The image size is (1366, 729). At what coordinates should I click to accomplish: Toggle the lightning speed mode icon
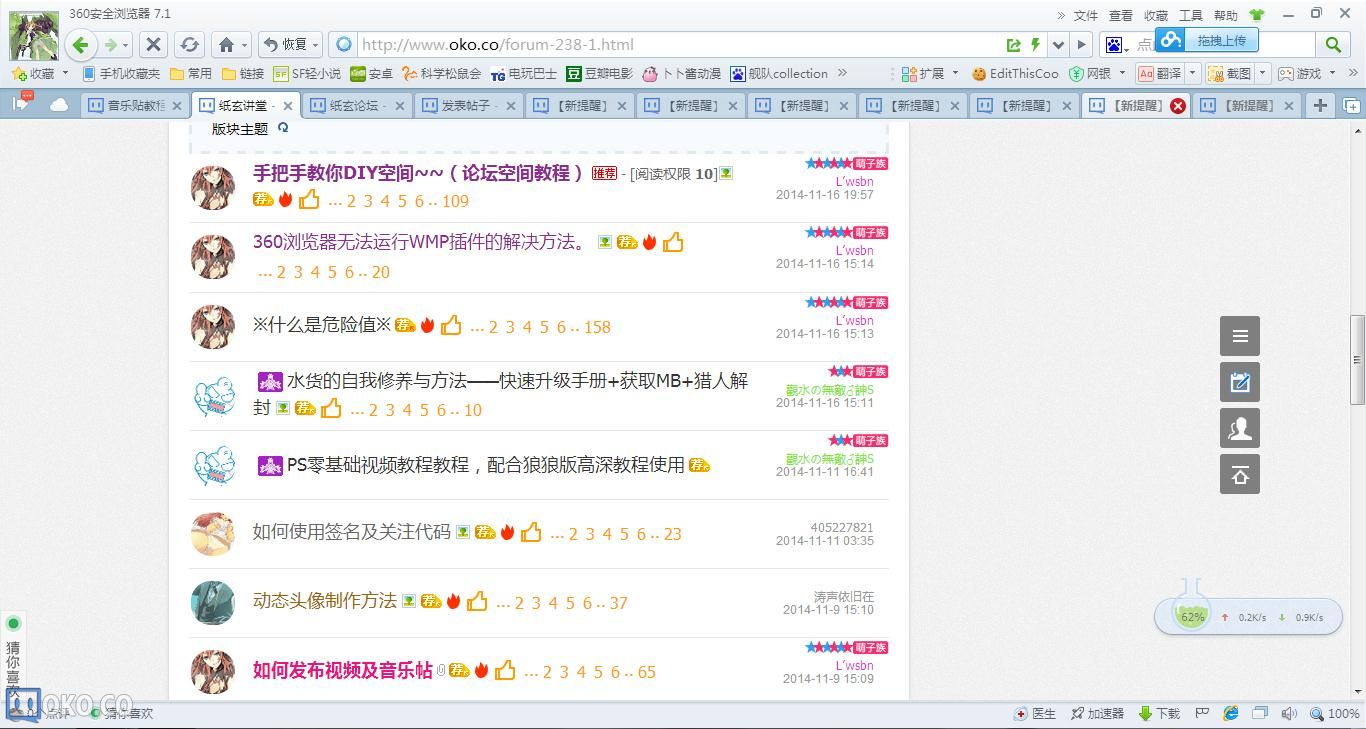(x=1036, y=44)
